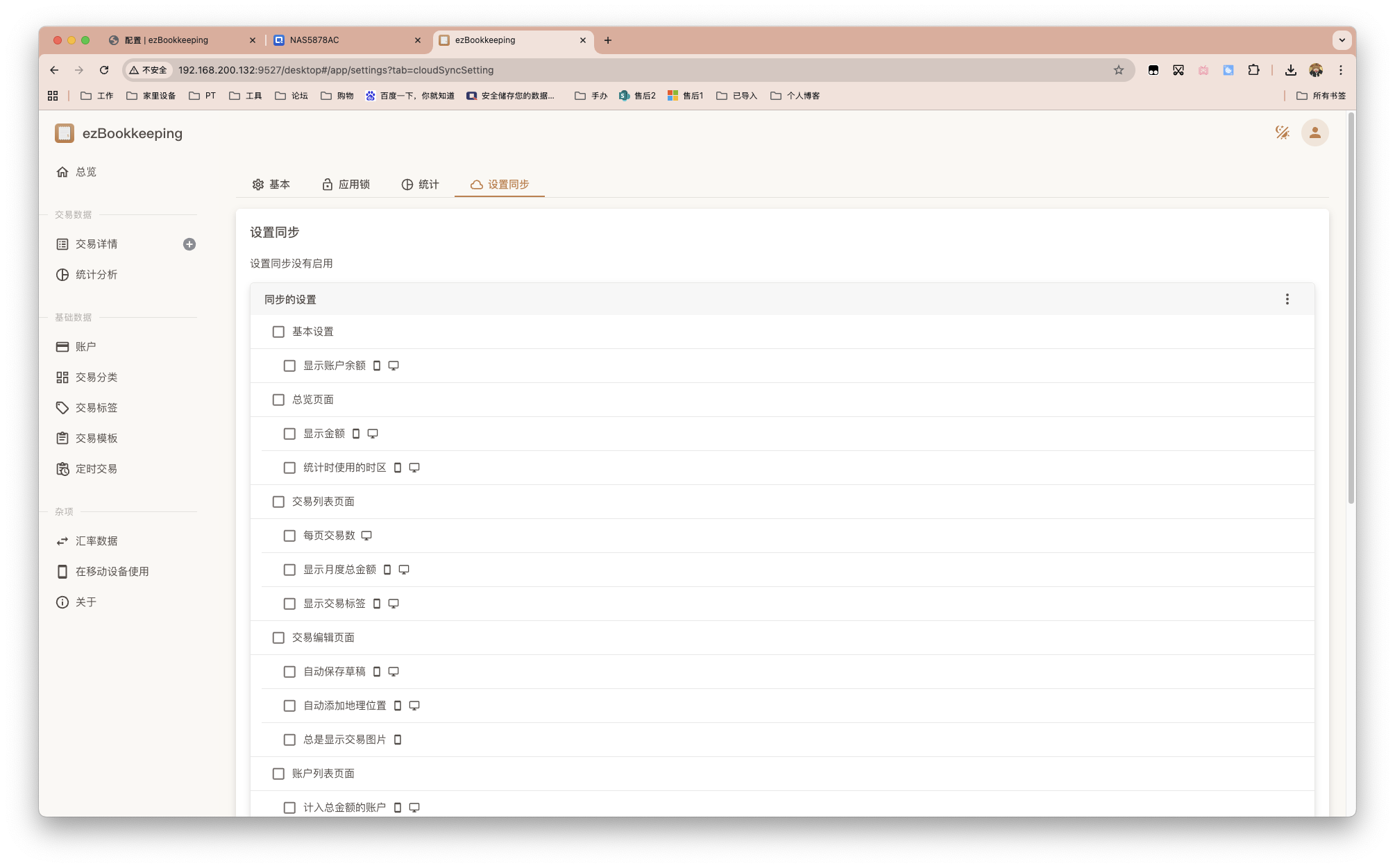Select the 汇率数据 exchange rate icon
Image resolution: width=1395 pixels, height=868 pixels.
tap(62, 541)
